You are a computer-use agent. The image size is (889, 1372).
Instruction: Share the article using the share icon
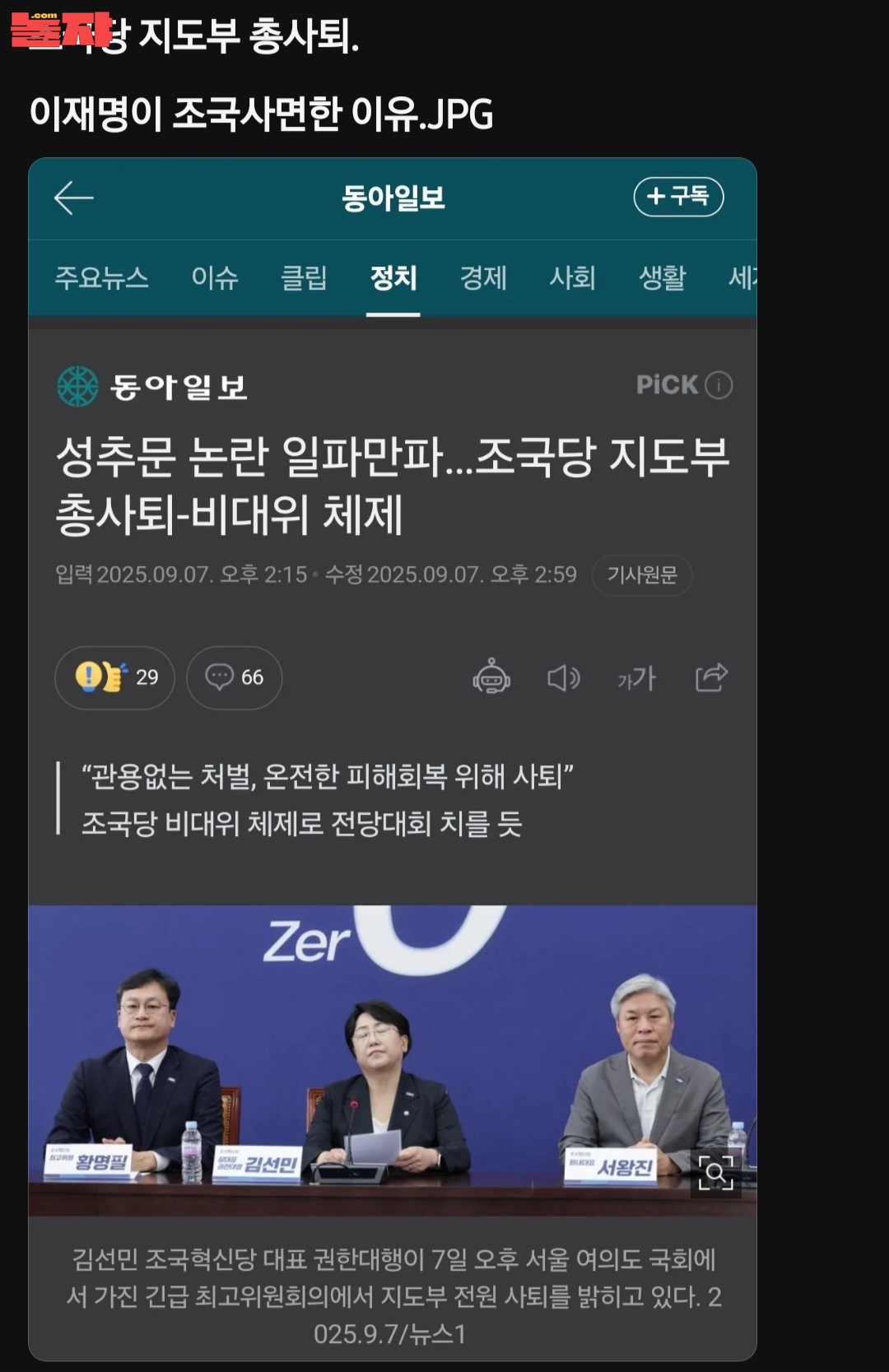pos(711,677)
